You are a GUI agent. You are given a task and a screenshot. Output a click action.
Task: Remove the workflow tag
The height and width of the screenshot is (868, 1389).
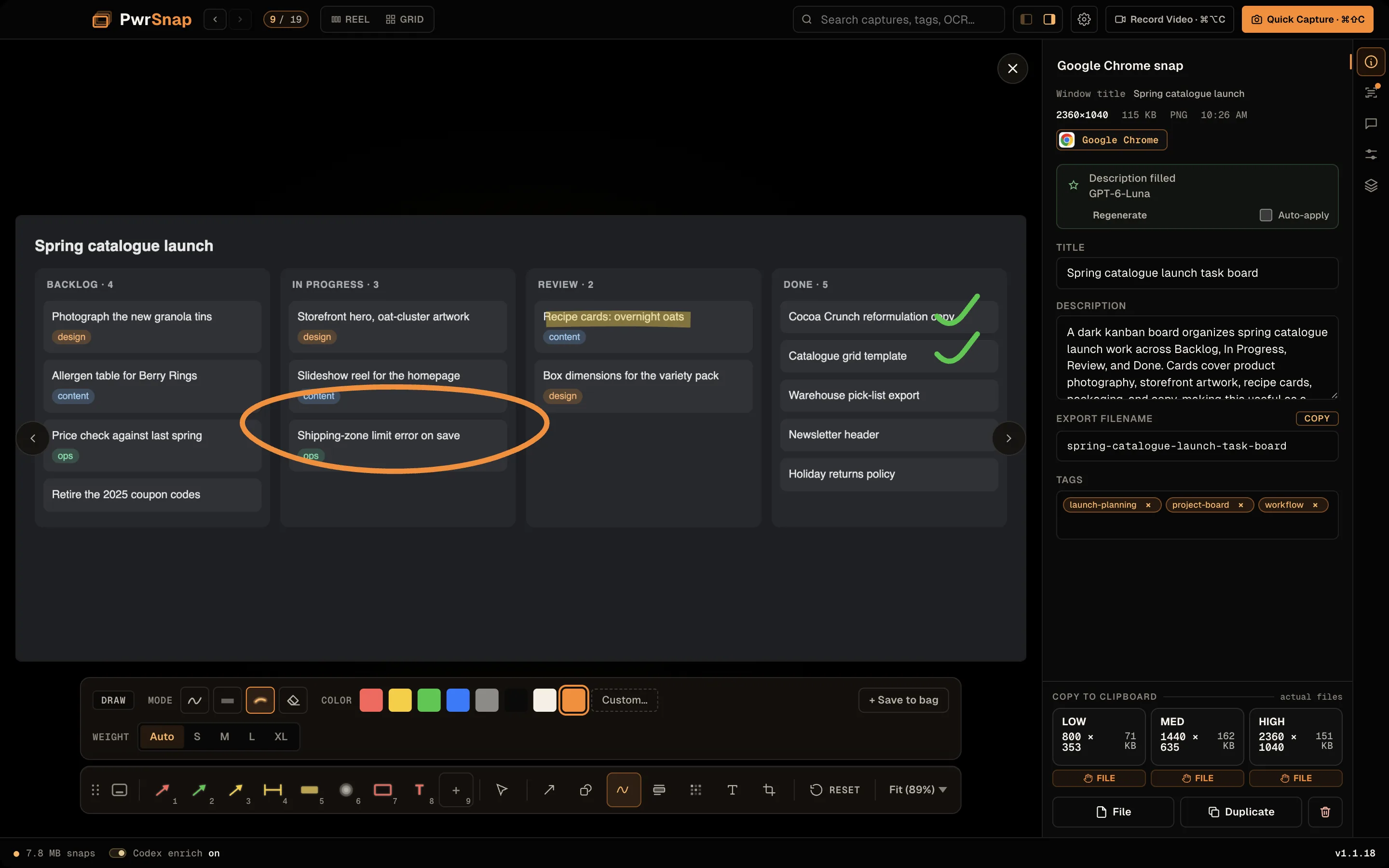[1315, 505]
